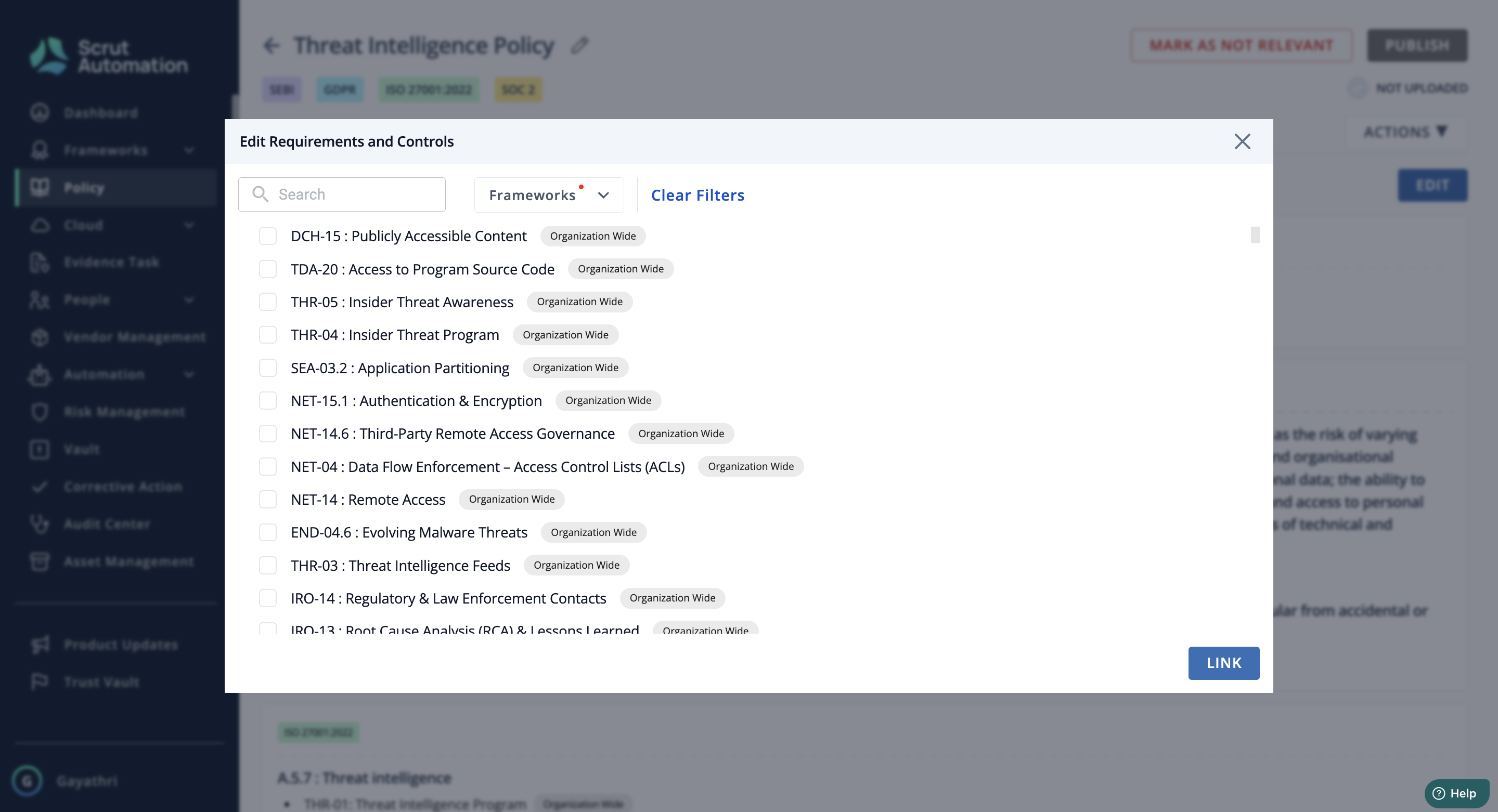Click the Automation robot icon
The height and width of the screenshot is (812, 1498).
pyautogui.click(x=40, y=374)
